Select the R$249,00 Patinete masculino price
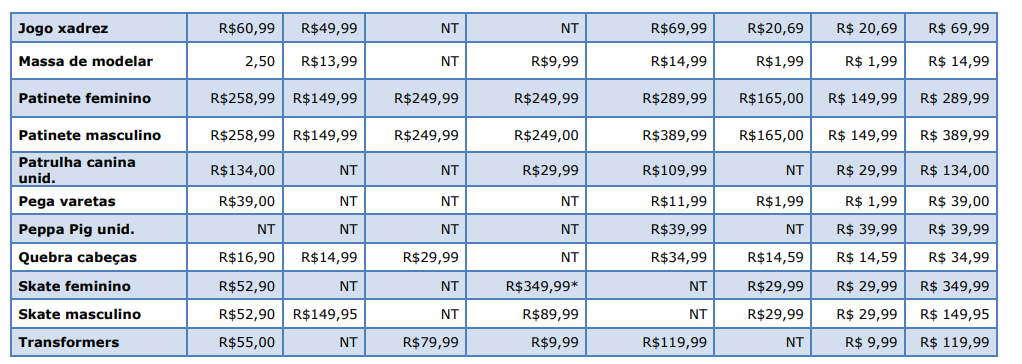The image size is (1022, 364). (526, 136)
